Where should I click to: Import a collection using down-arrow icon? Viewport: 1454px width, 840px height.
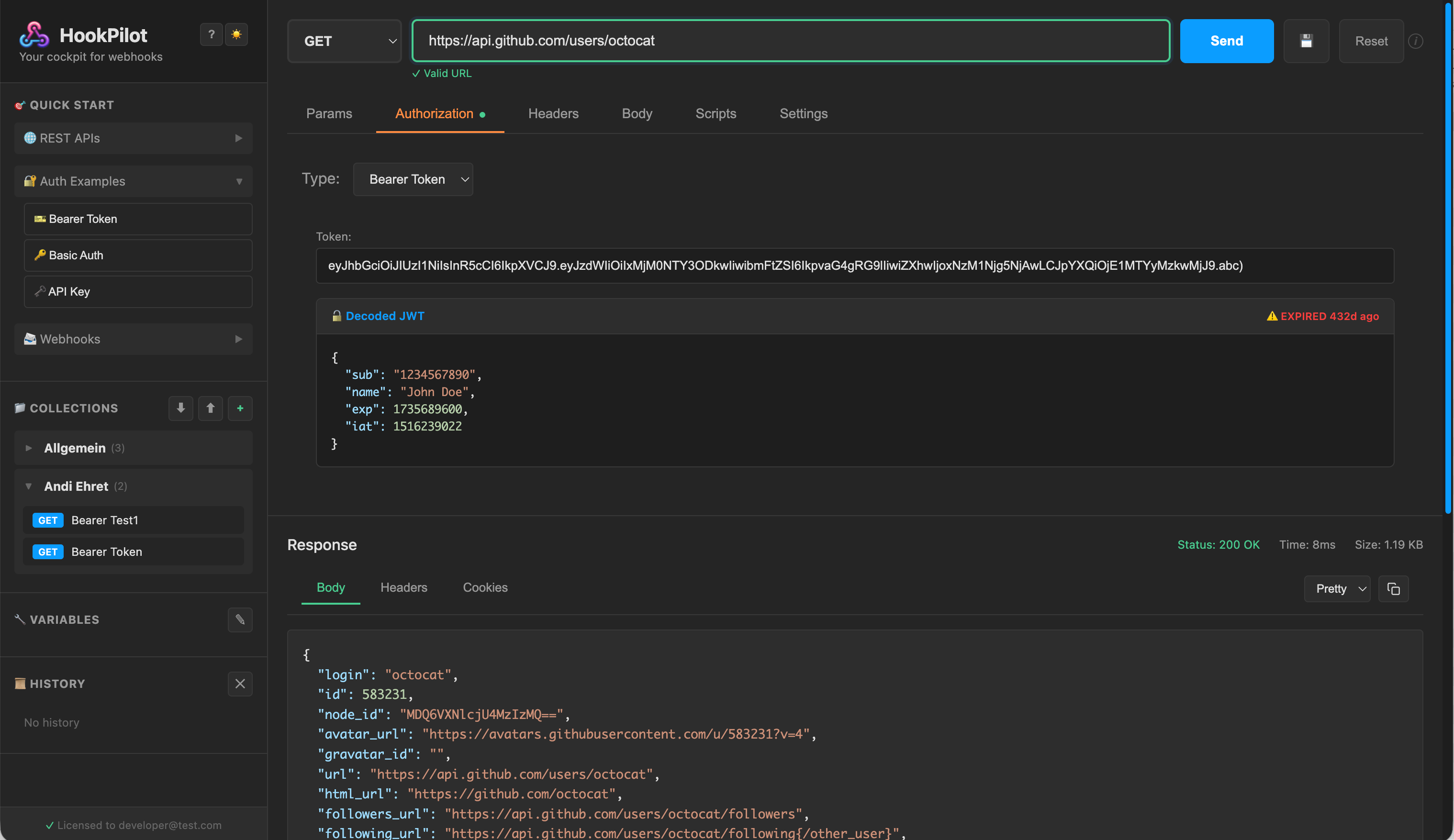coord(180,408)
